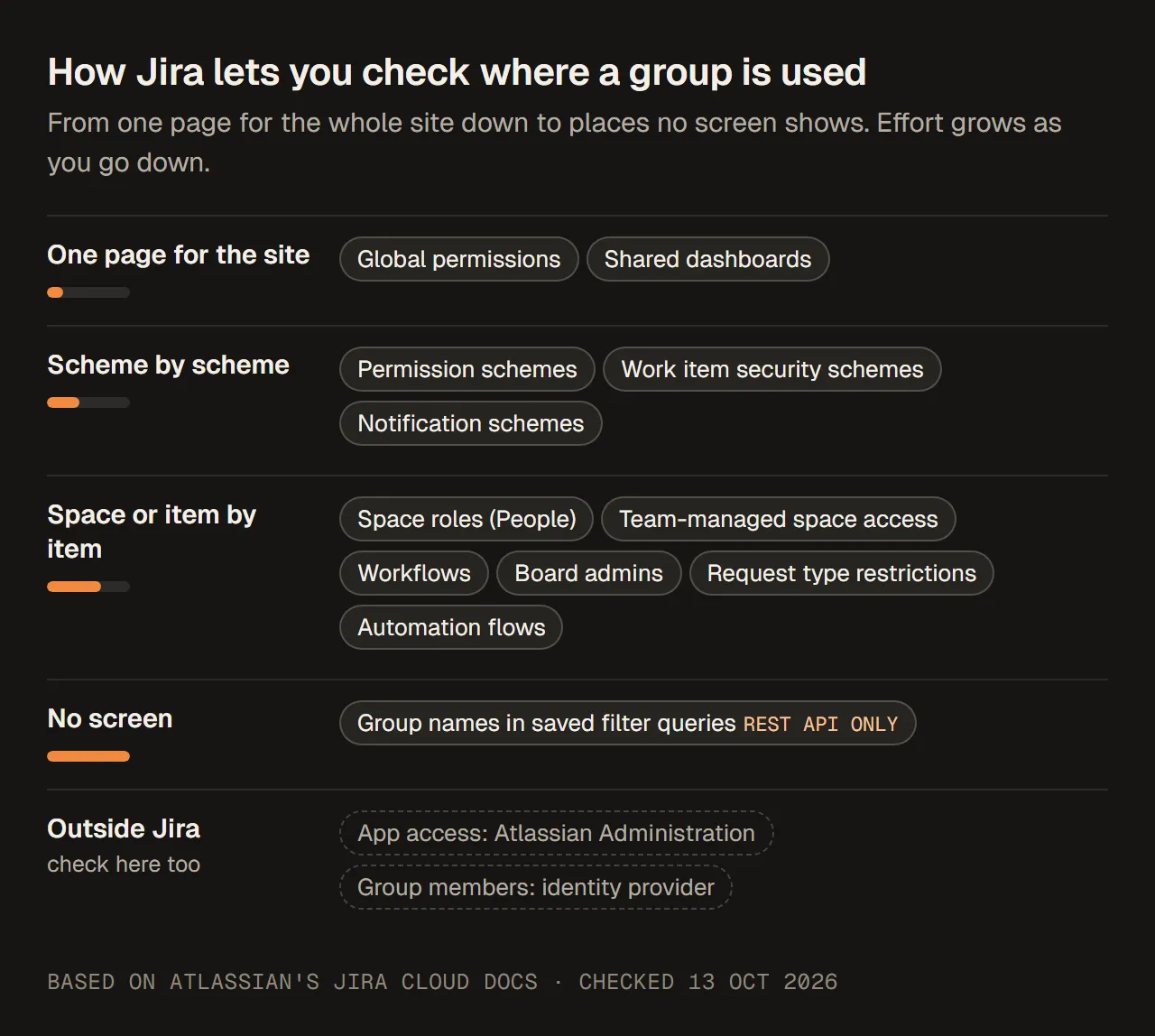This screenshot has height=1036, width=1155.
Task: Click effort bar under One page for the site
Action: [x=88, y=292]
